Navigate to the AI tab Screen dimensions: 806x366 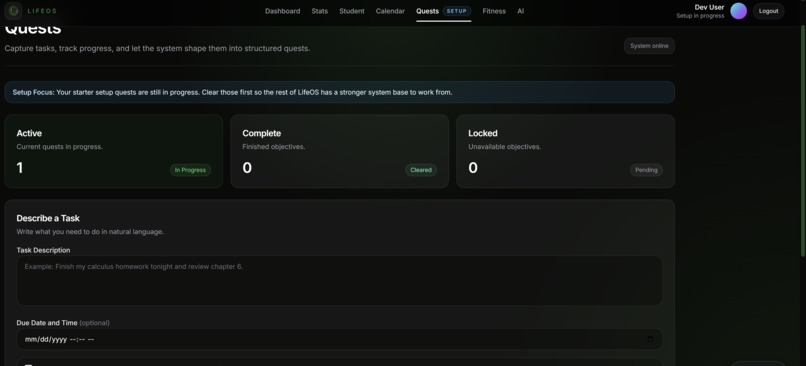pyautogui.click(x=521, y=11)
